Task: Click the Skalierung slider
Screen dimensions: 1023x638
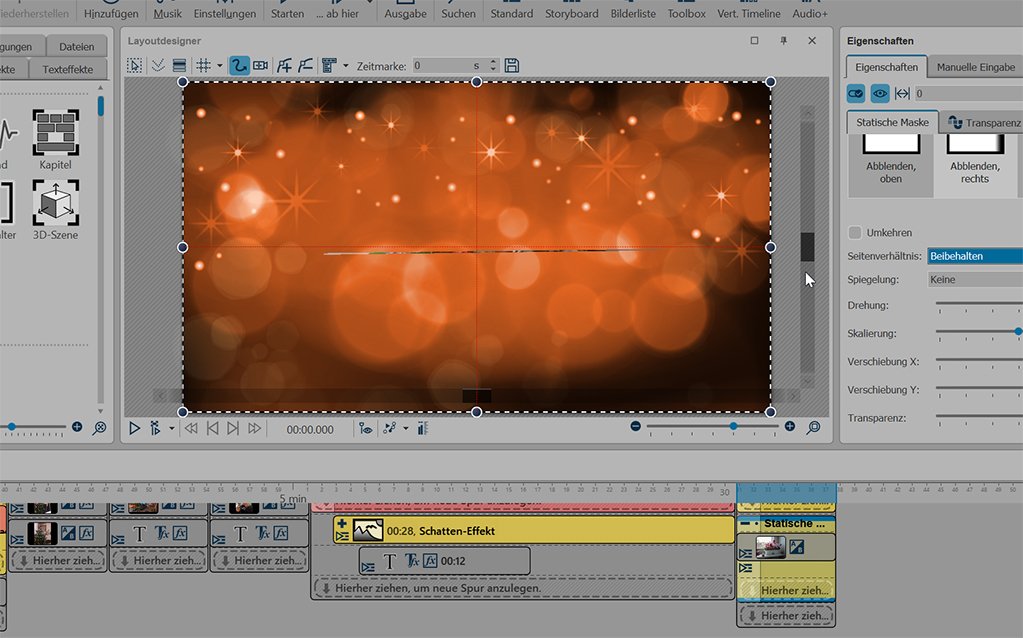Action: 978,331
